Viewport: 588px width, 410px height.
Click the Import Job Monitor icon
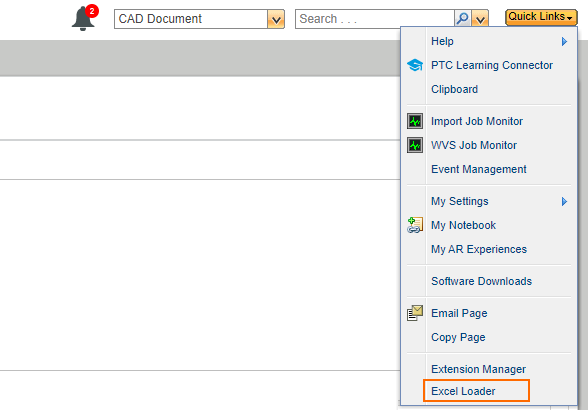tap(415, 121)
